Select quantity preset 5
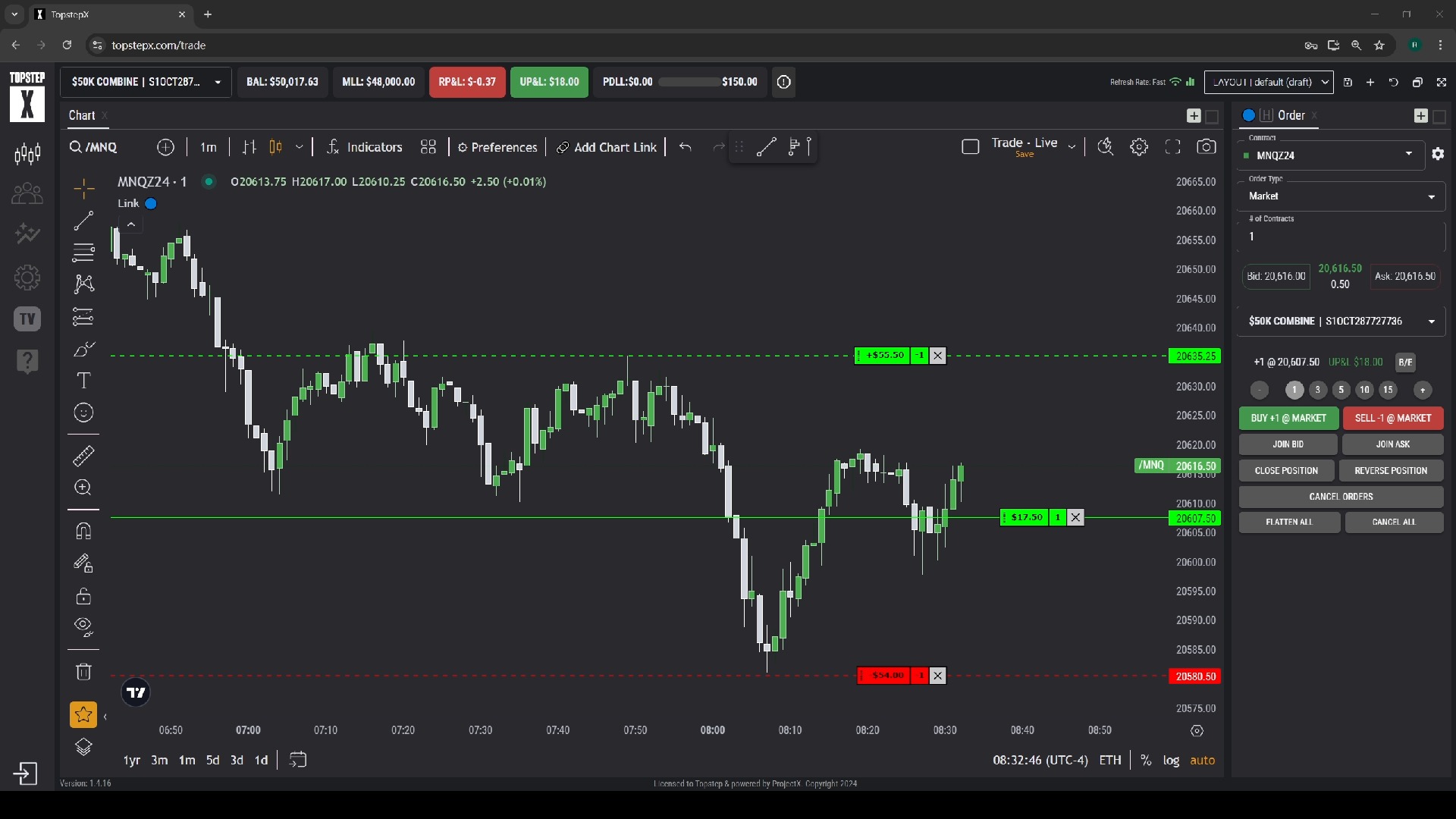 click(1341, 390)
